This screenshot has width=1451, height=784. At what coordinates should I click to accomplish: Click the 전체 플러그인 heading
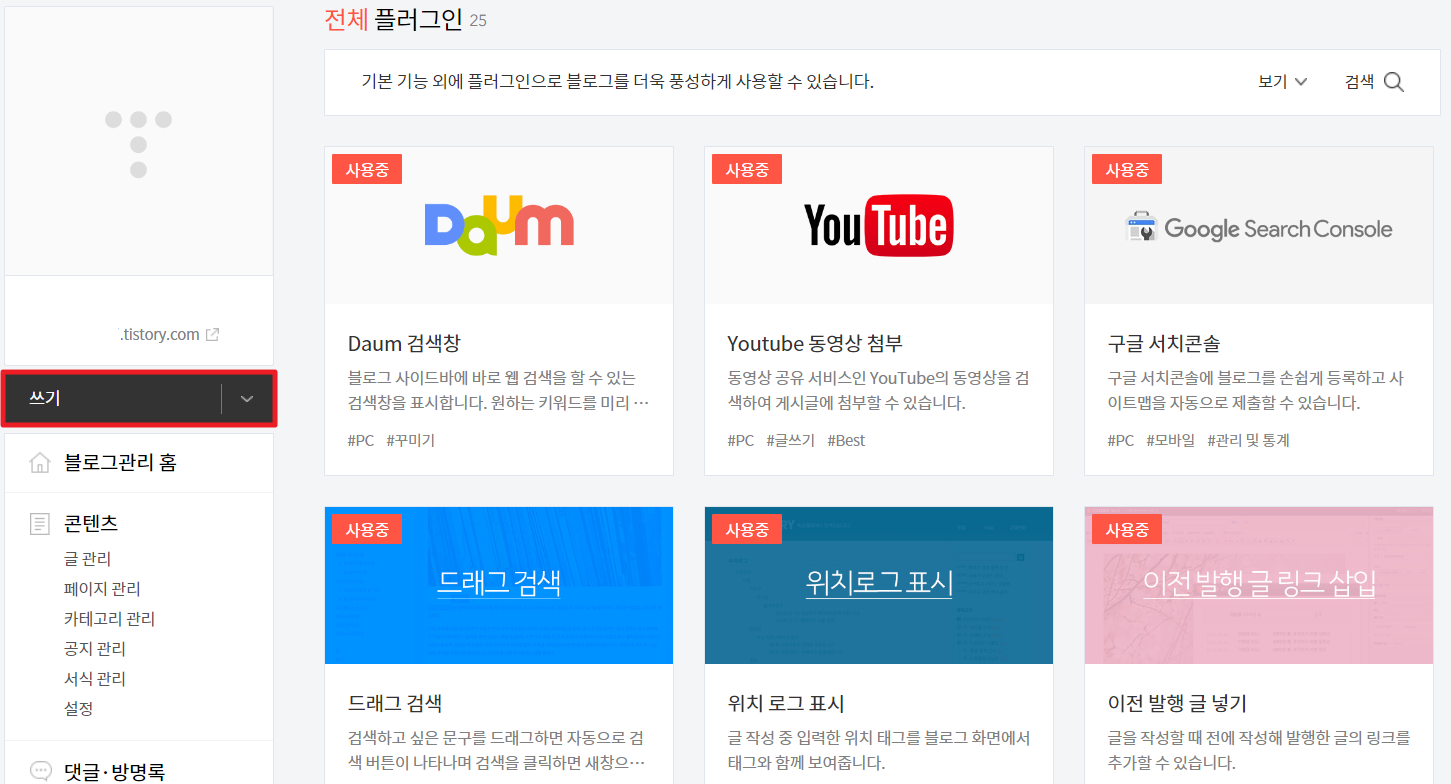(394, 19)
